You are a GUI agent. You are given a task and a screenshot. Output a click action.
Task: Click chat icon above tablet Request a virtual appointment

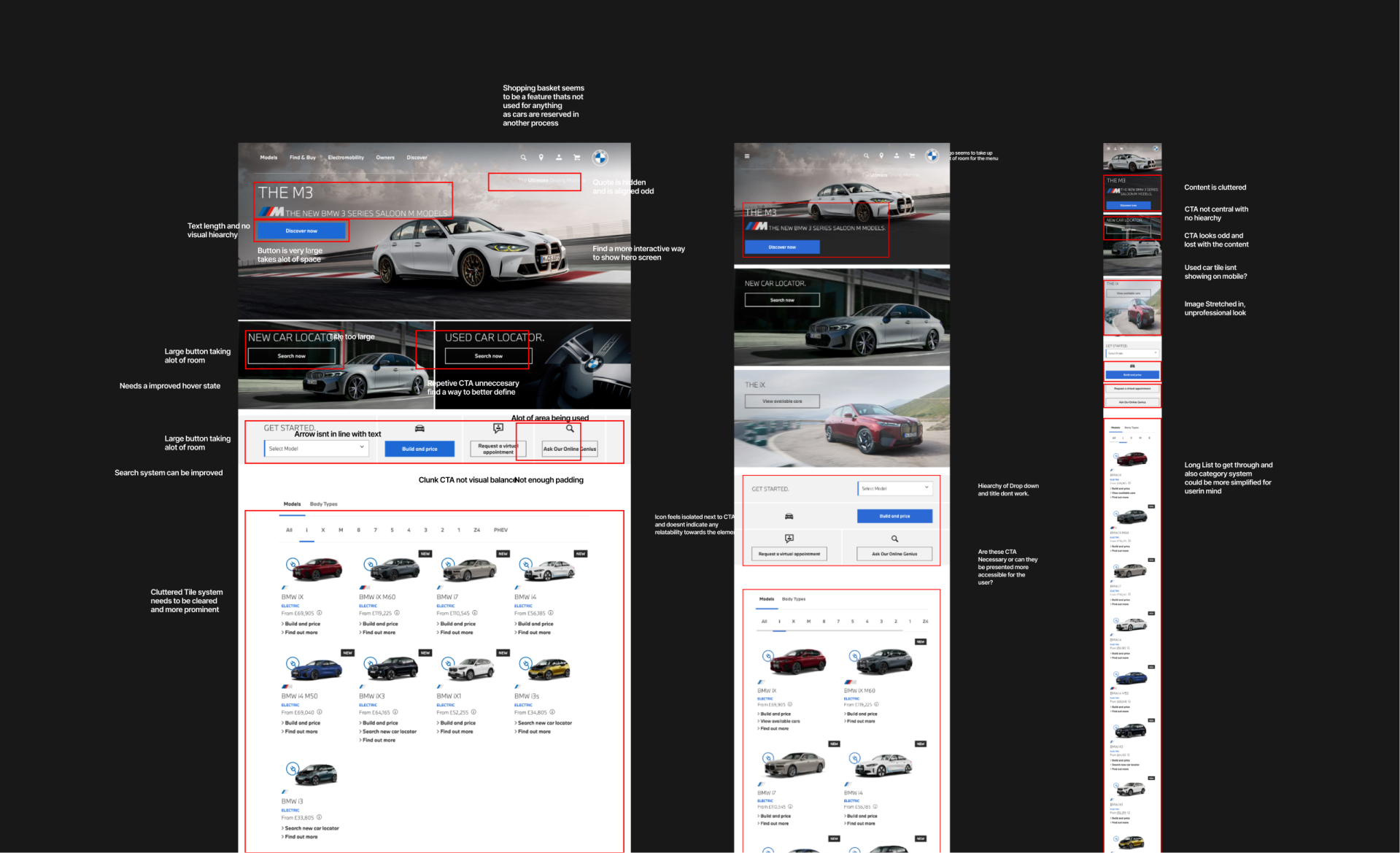(x=789, y=539)
